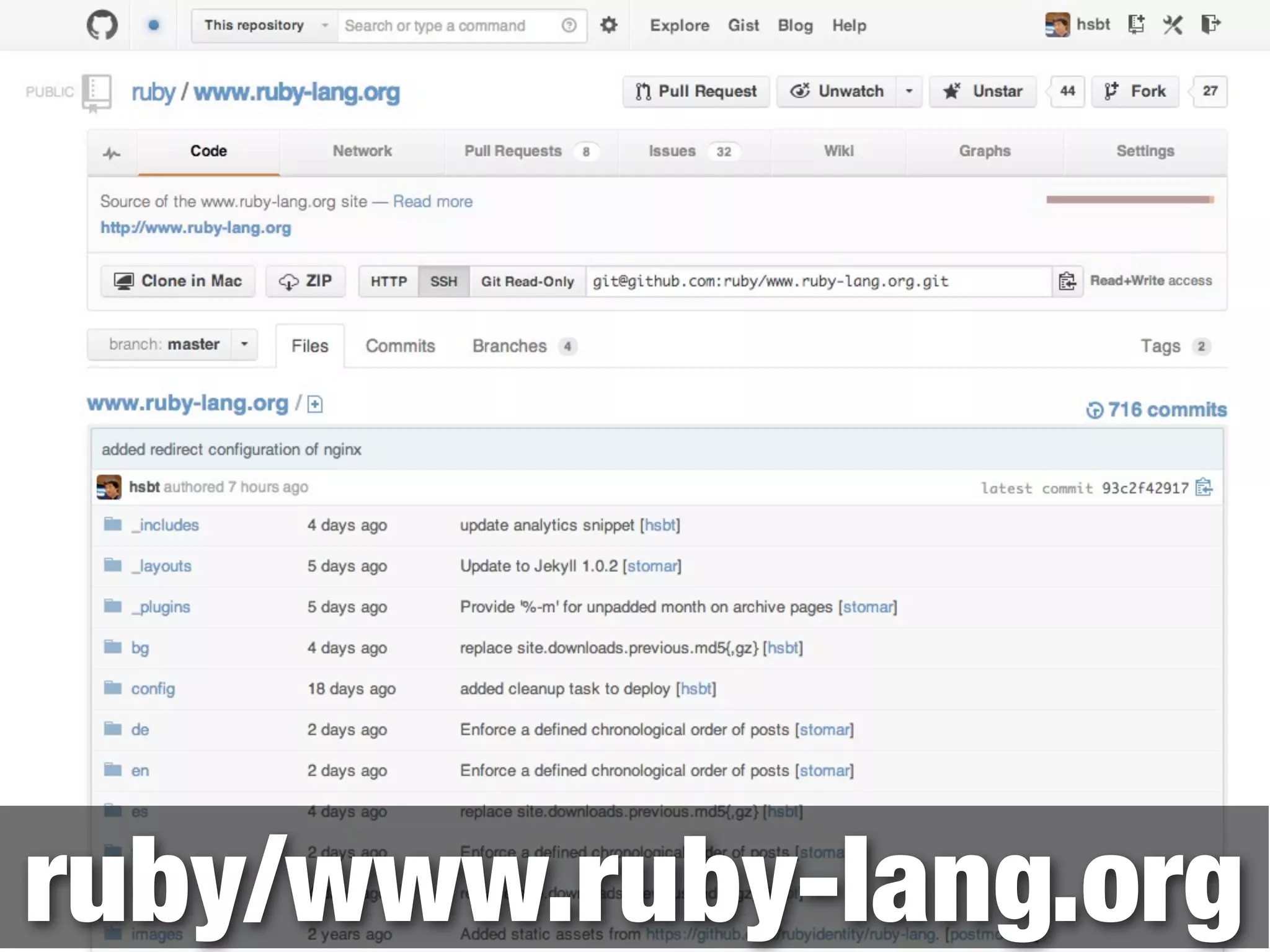Click the sign out icon
The height and width of the screenshot is (952, 1270).
pyautogui.click(x=1210, y=25)
